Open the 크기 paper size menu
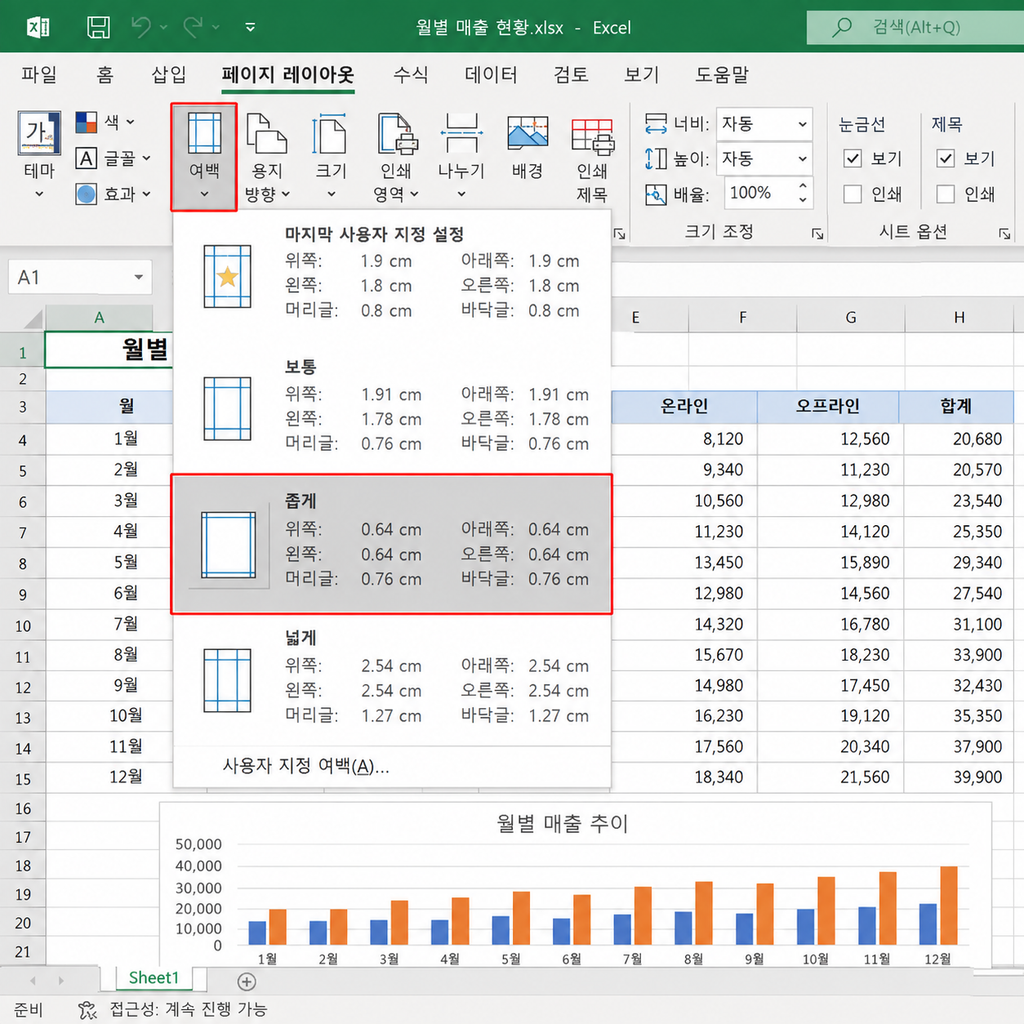This screenshot has width=1024, height=1024. coord(331,157)
